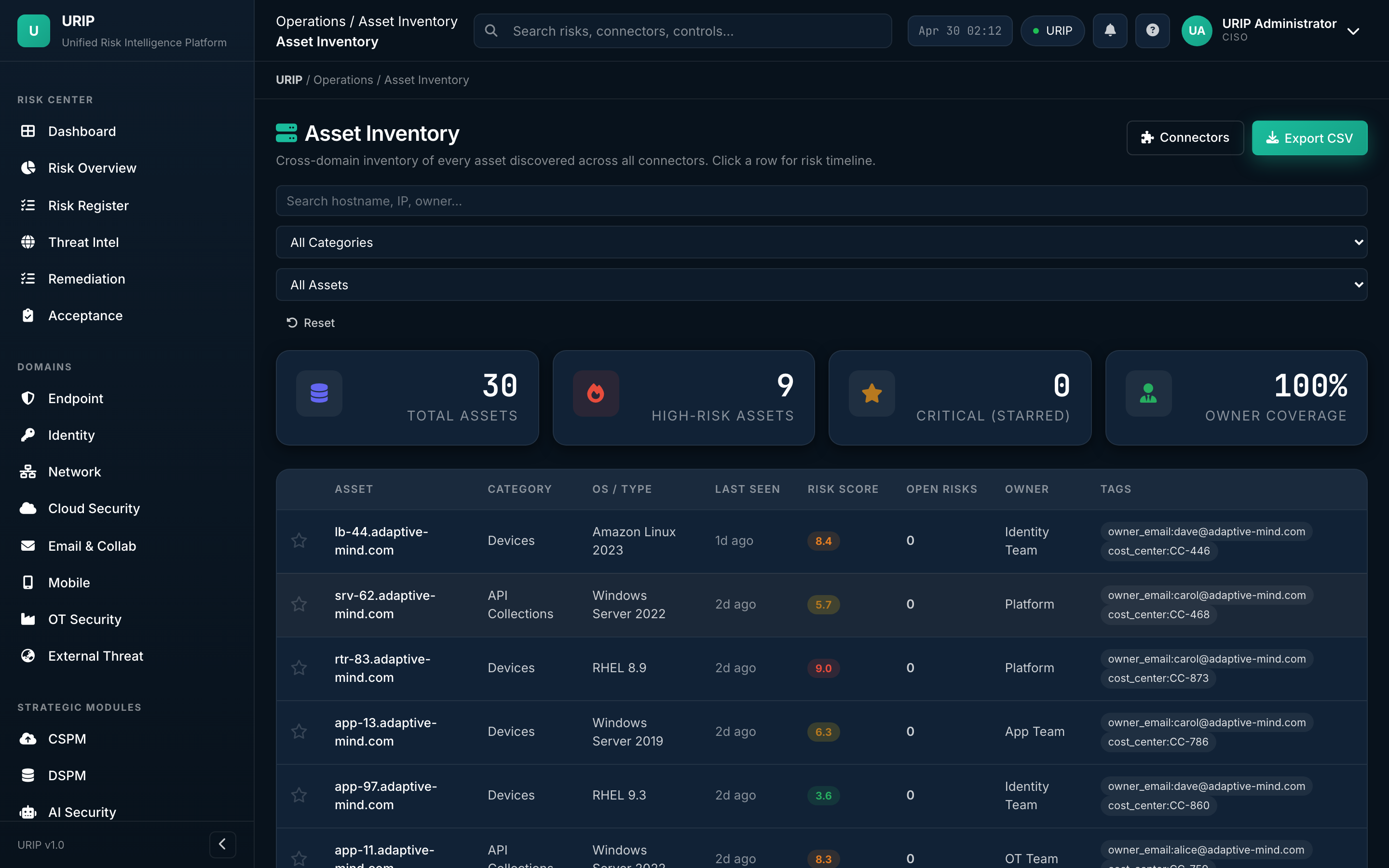Click the Connectors button
Screen dimensions: 1389x868
click(x=1185, y=138)
